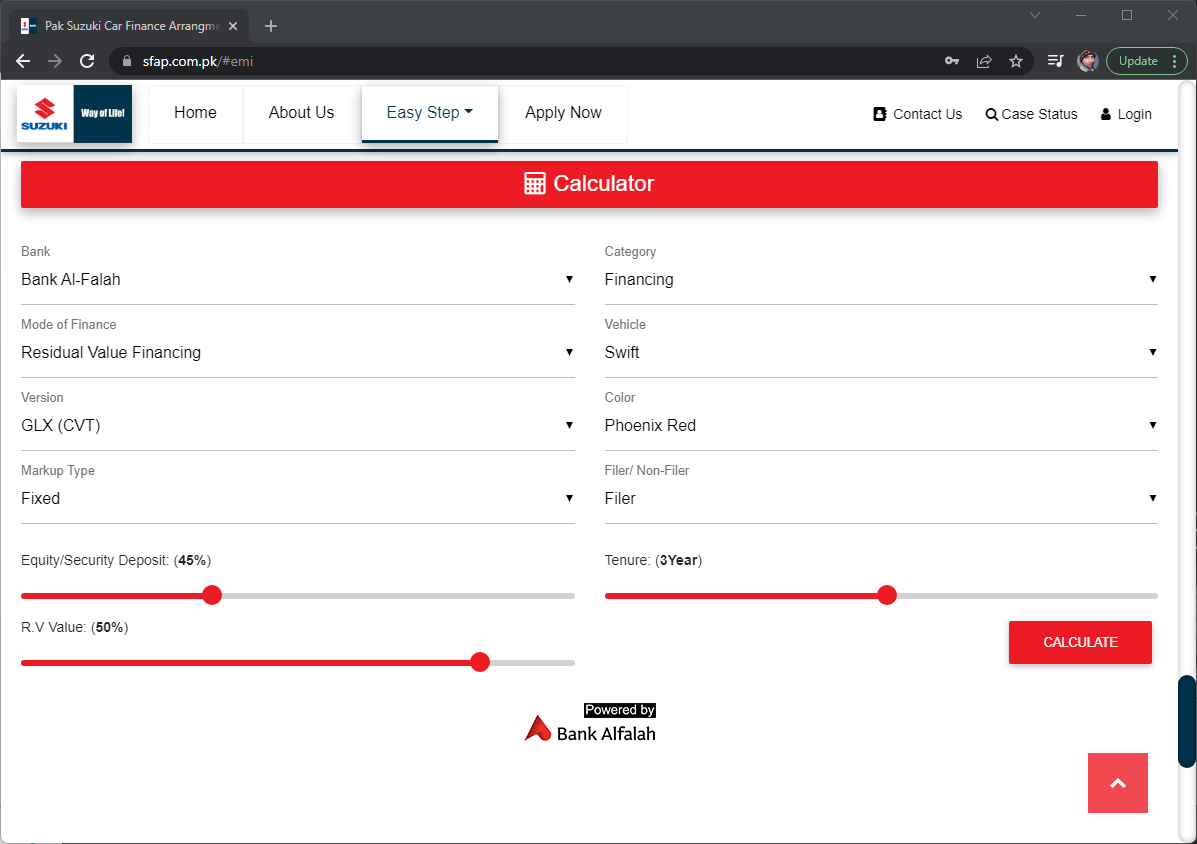Click the Suzuki logo

[x=74, y=114]
